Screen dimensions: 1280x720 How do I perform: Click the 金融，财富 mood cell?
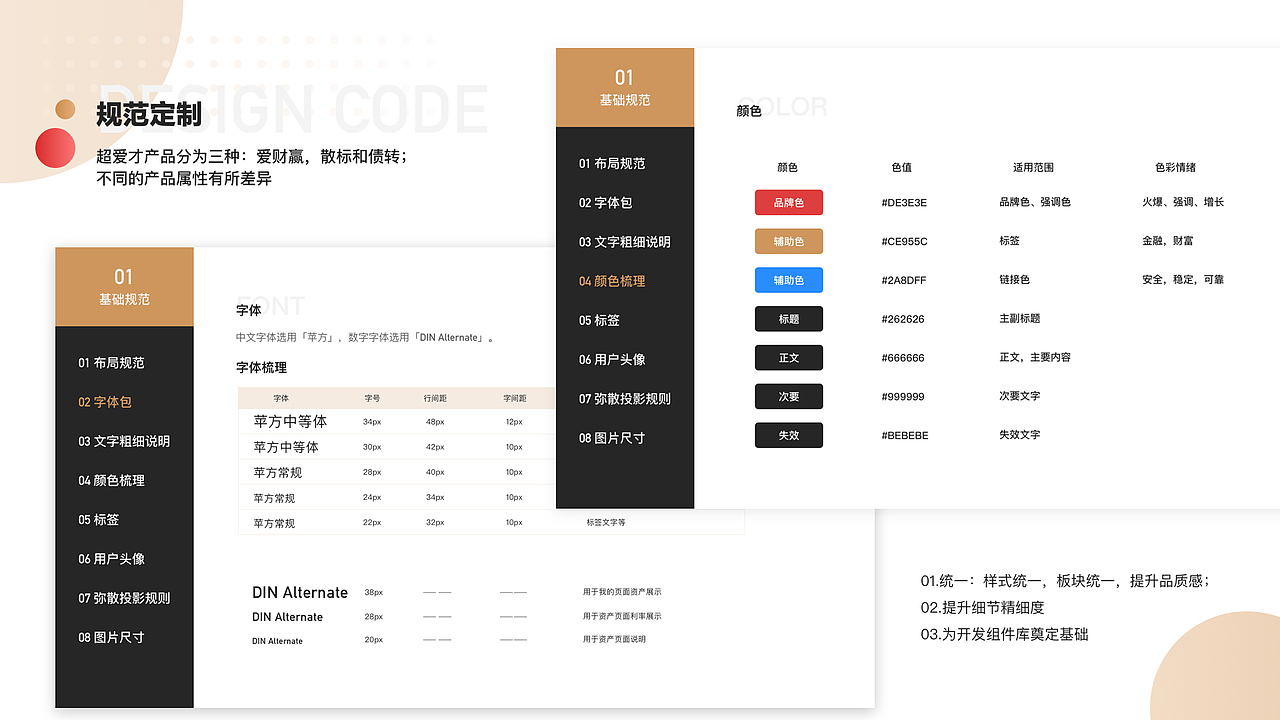(1167, 241)
